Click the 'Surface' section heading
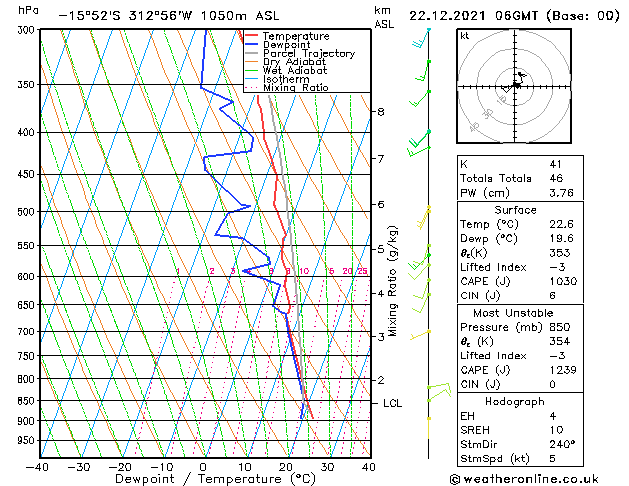The image size is (629, 486). 515,210
